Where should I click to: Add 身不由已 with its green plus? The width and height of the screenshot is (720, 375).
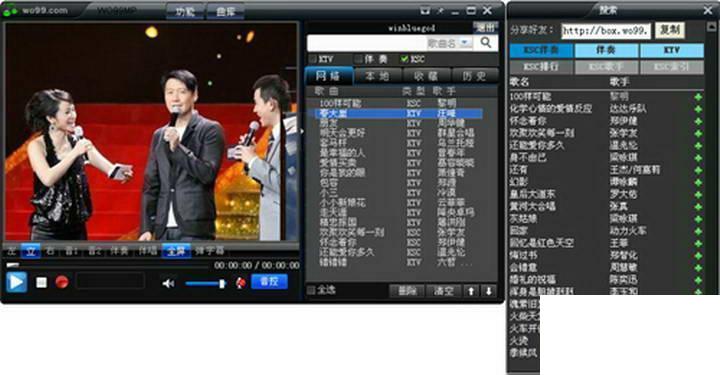coord(698,158)
